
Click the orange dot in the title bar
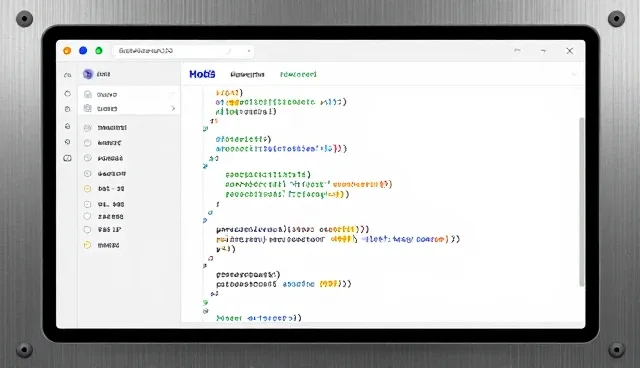click(67, 51)
